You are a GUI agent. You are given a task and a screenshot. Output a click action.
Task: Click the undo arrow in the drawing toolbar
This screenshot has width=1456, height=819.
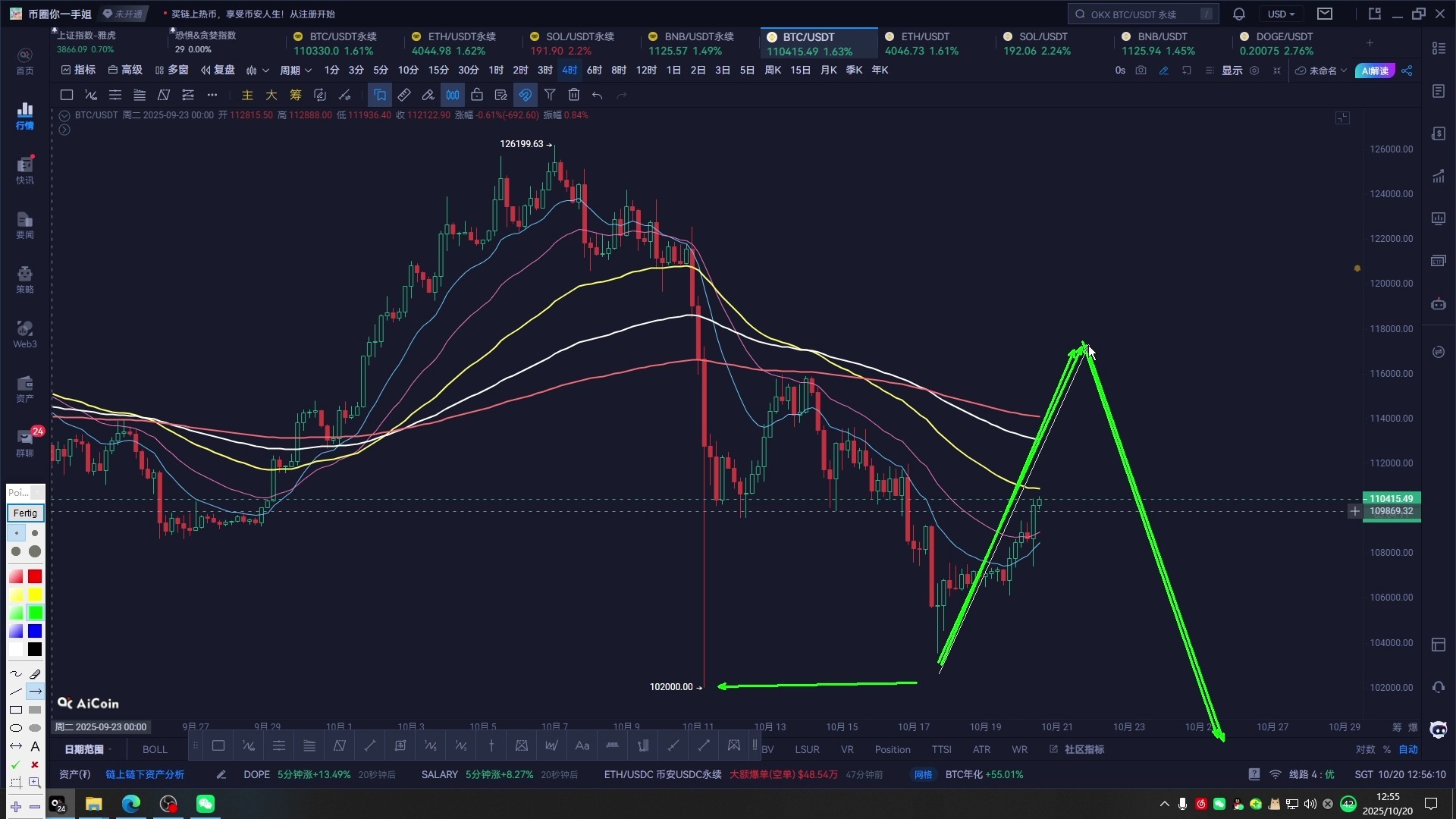pyautogui.click(x=598, y=96)
